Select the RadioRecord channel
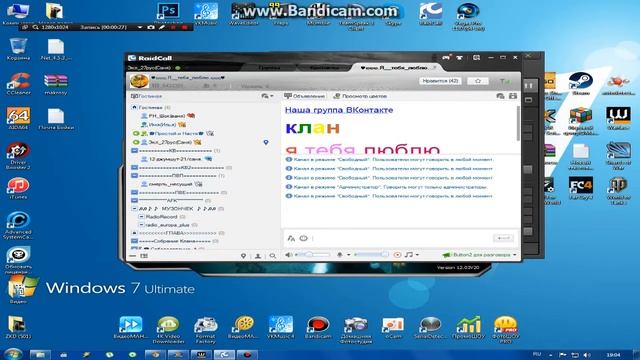Screen dimensions: 640x360 (x=162, y=217)
